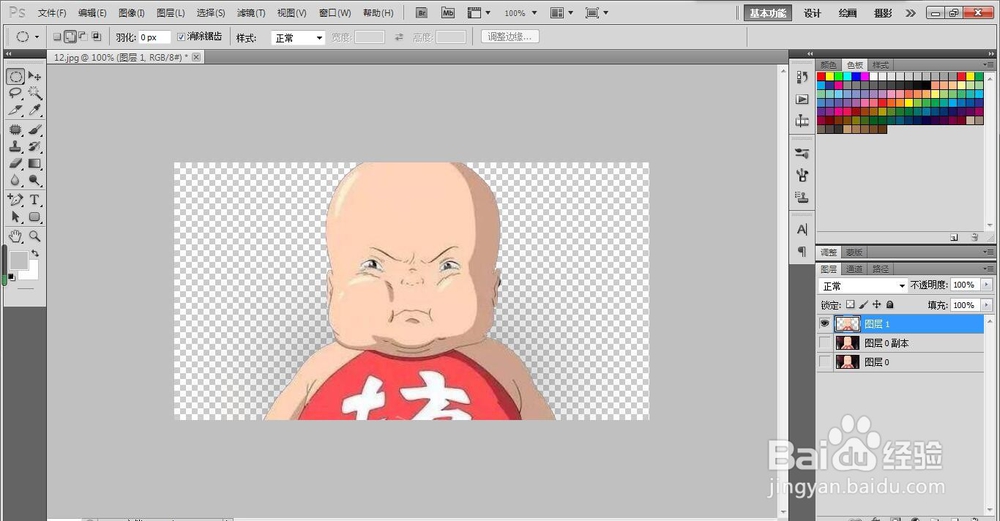Choose Add to Selection mode
Image resolution: width=1000 pixels, height=521 pixels.
point(70,37)
